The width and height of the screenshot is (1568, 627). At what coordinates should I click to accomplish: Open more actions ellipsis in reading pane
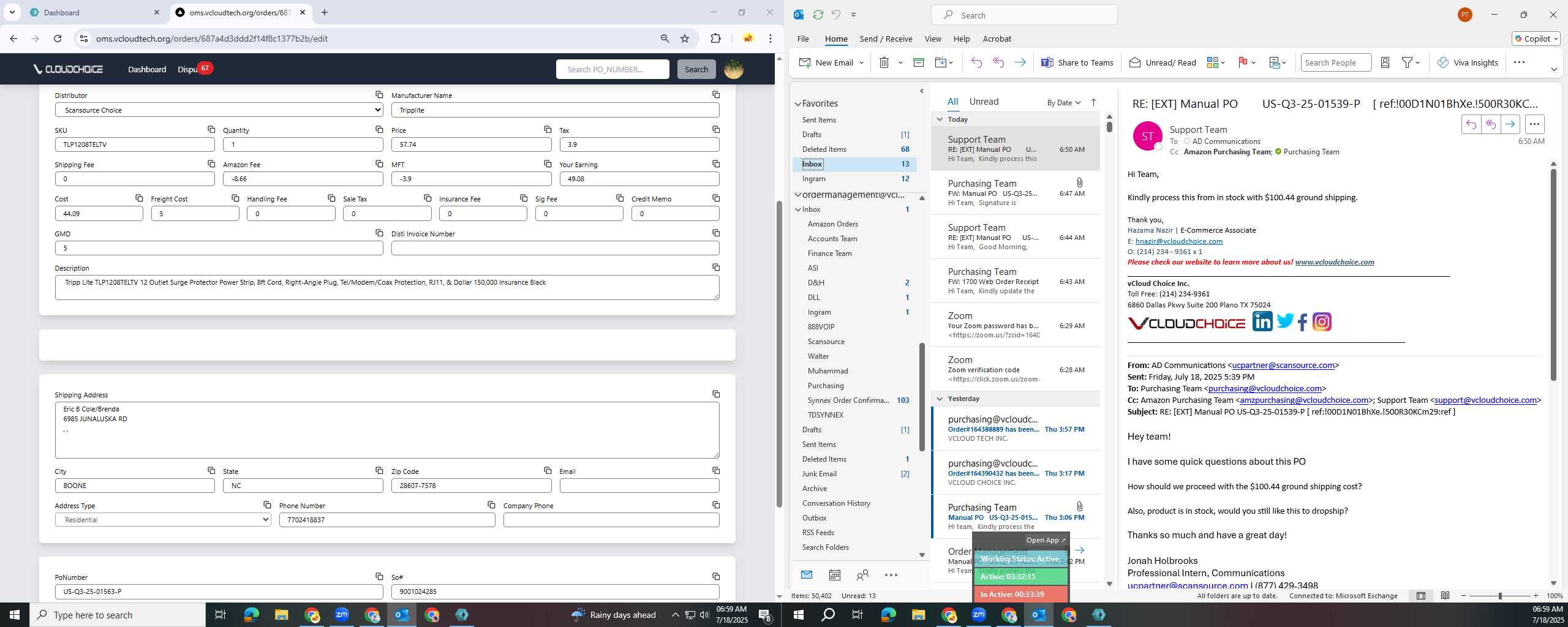pyautogui.click(x=1534, y=124)
